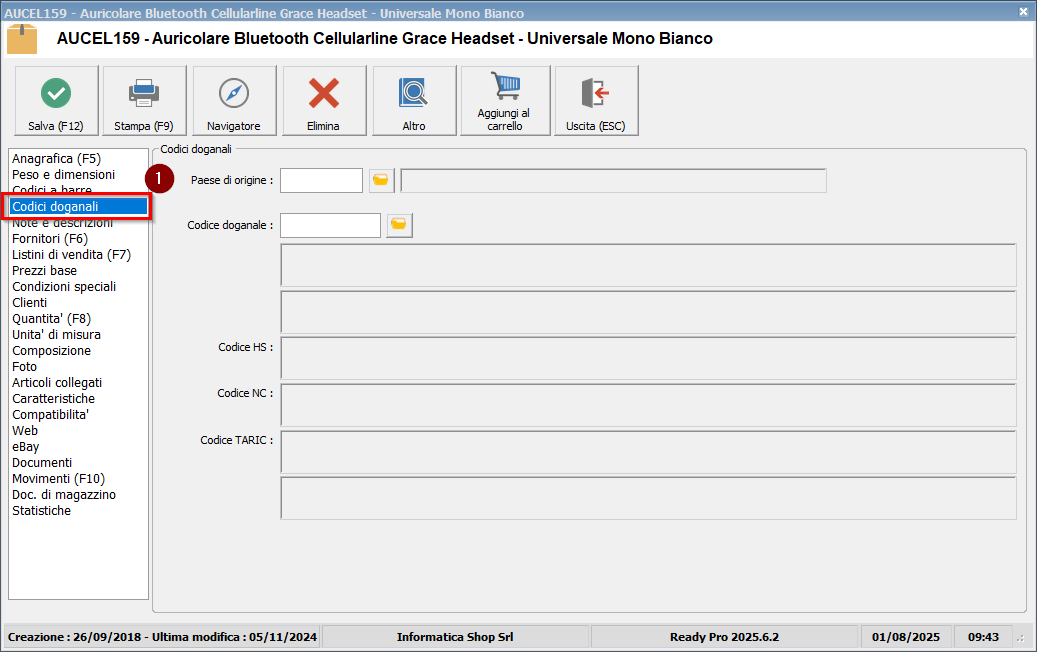Open the Codice doganale lookup folder icon
Viewport: 1037px width, 652px height.
pos(399,225)
